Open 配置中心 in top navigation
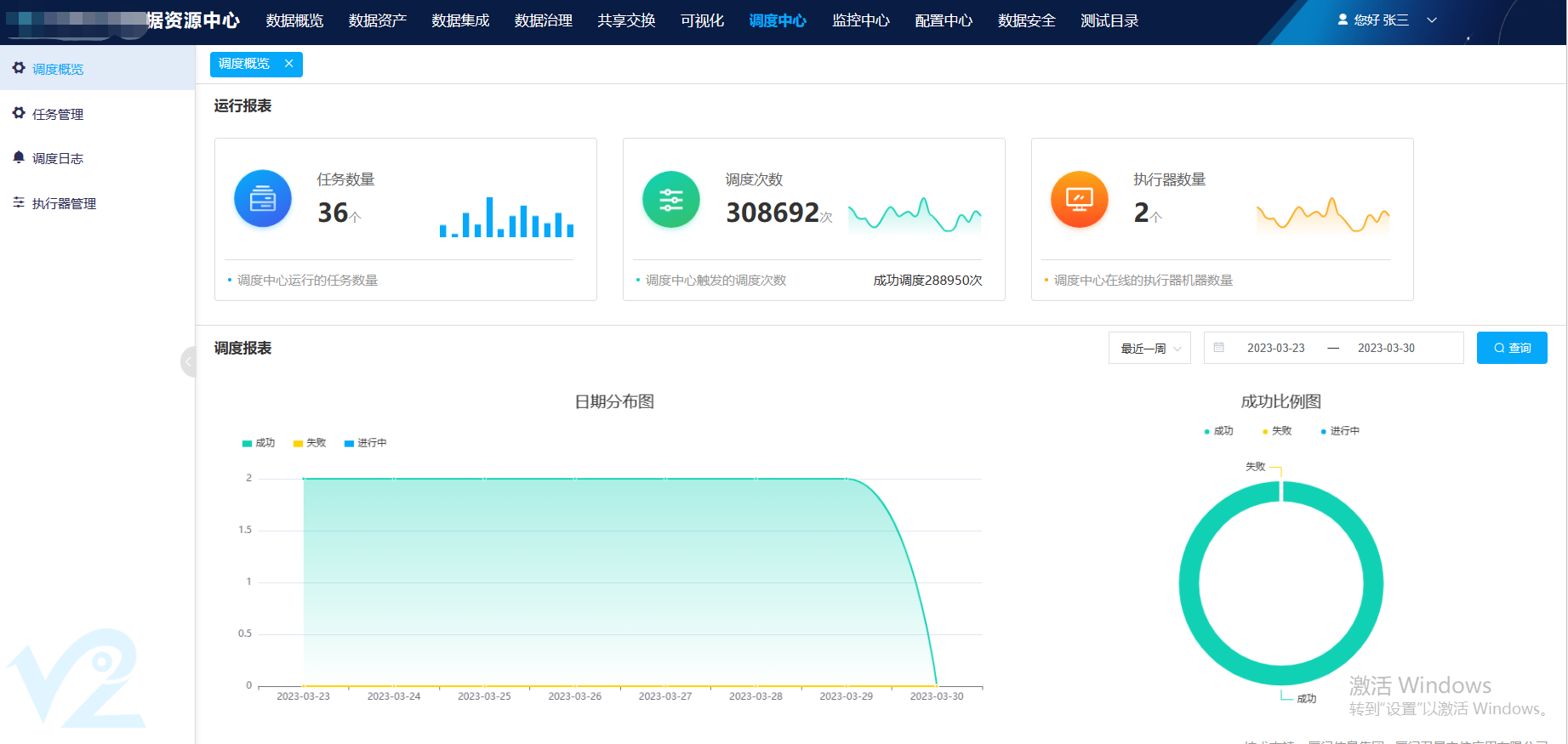The height and width of the screenshot is (744, 1568). coord(944,20)
